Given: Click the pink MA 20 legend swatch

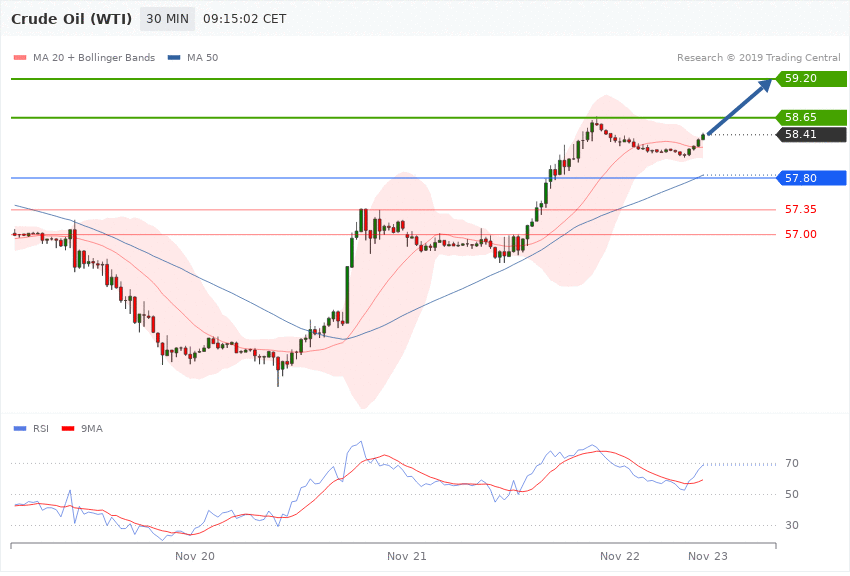Looking at the screenshot, I should tap(20, 57).
